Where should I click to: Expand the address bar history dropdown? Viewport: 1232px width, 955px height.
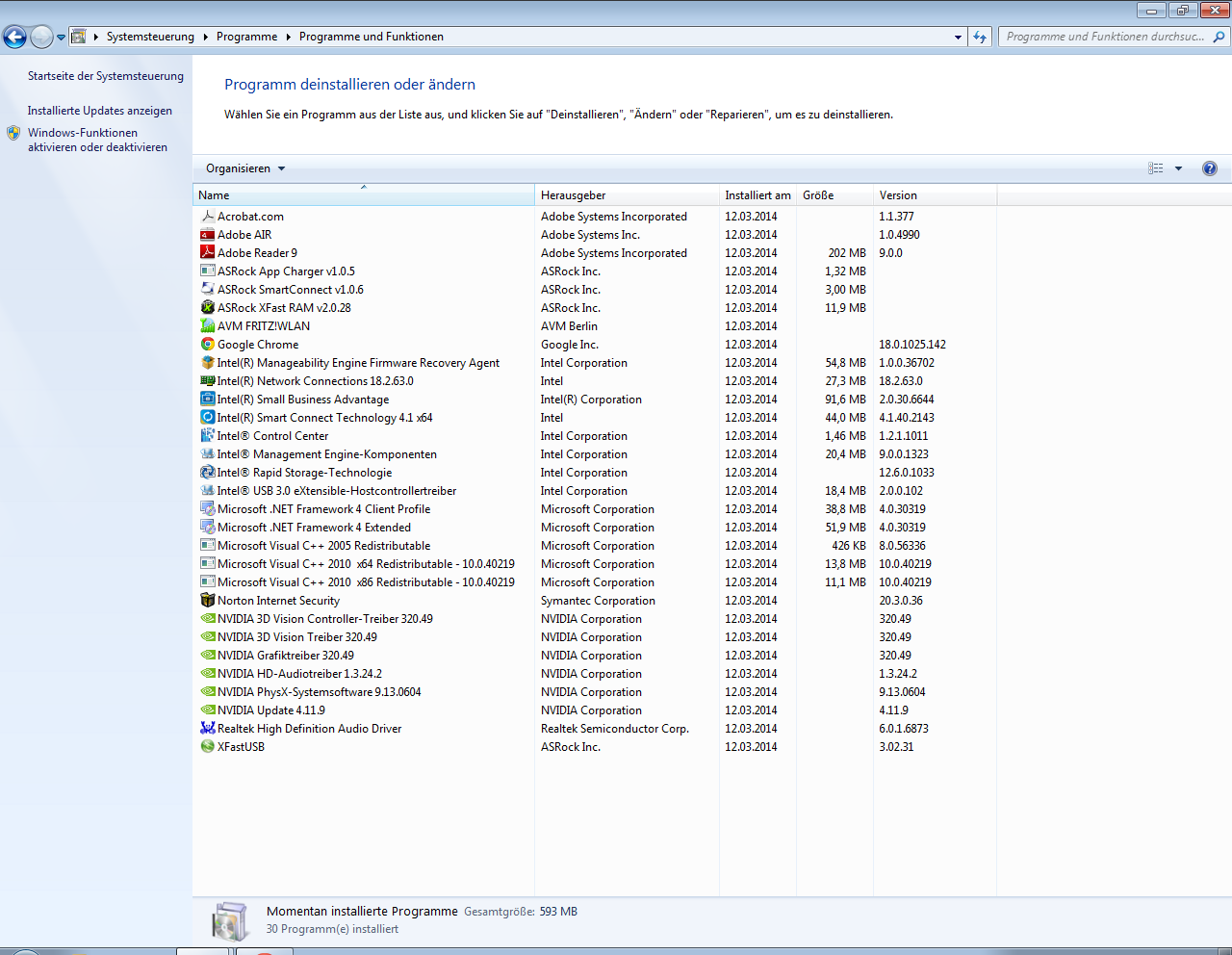click(x=958, y=37)
